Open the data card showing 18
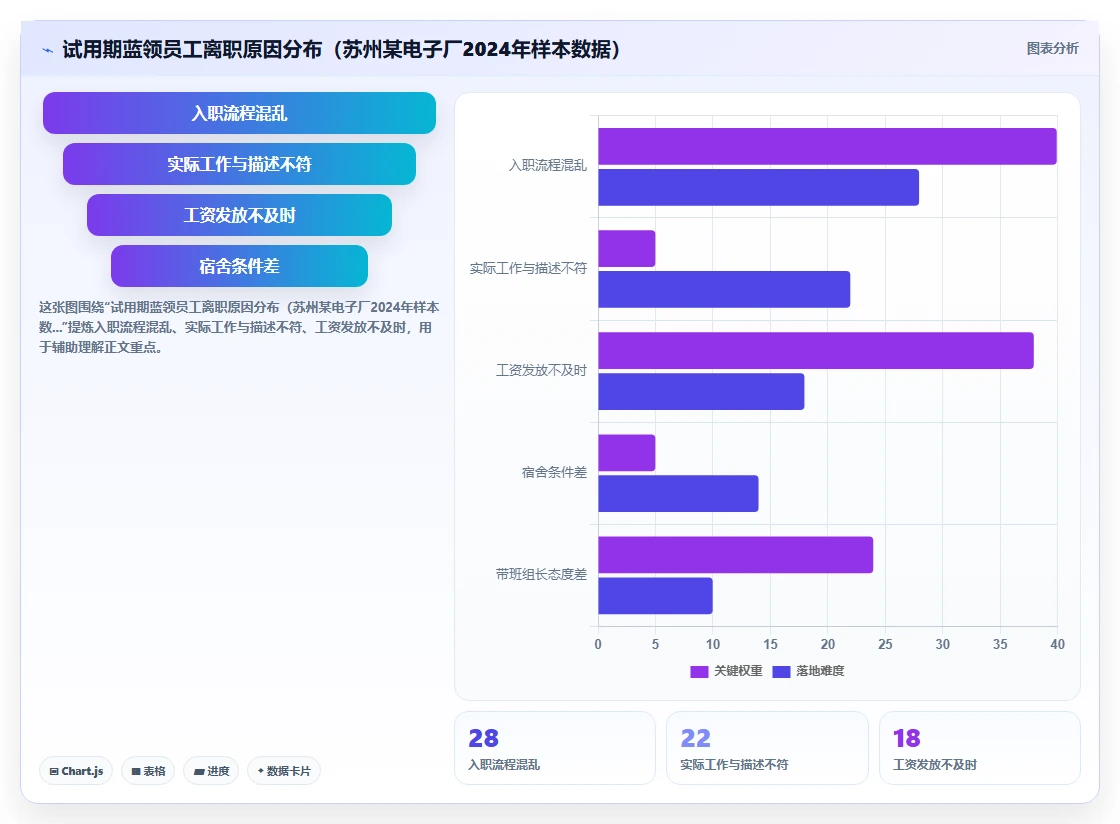Image resolution: width=1120 pixels, height=824 pixels. tap(979, 748)
